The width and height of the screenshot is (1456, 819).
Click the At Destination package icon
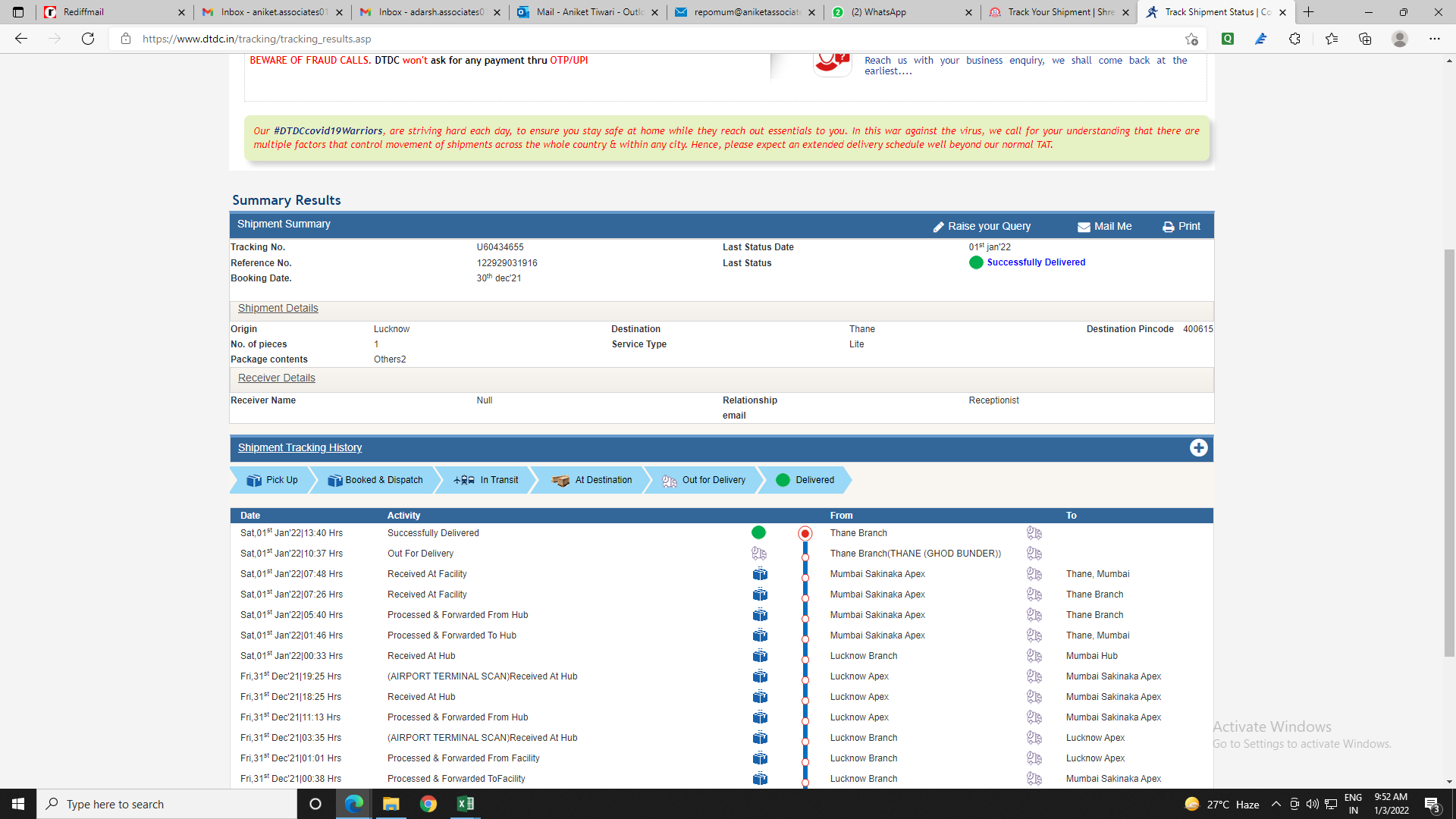(560, 480)
